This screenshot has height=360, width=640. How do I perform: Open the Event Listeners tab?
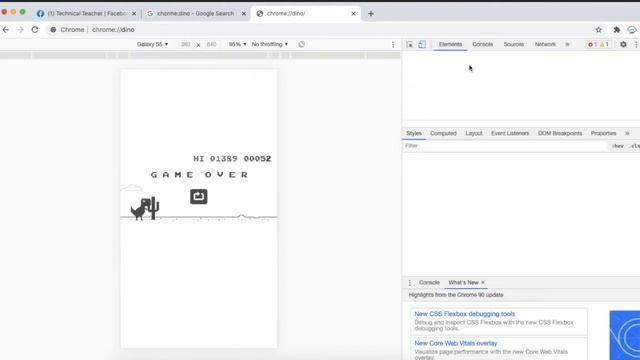point(510,133)
